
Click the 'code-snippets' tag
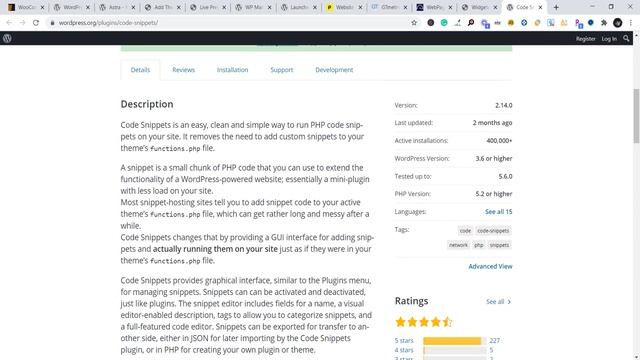pos(493,231)
